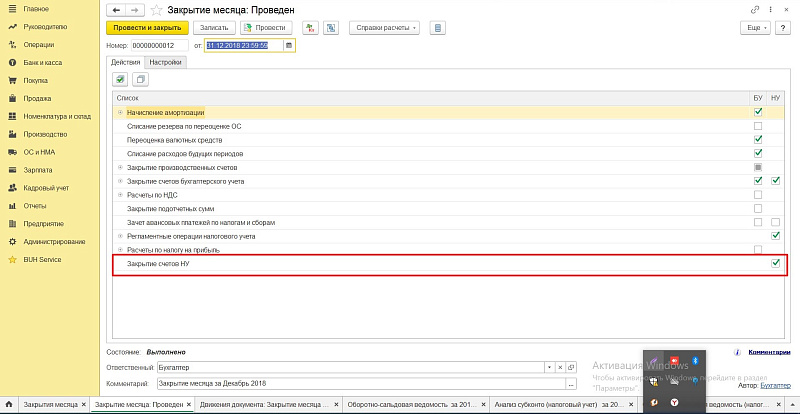Screen dimensions: 800x414
Task: Open the Комментарии link
Action: click(x=768, y=352)
